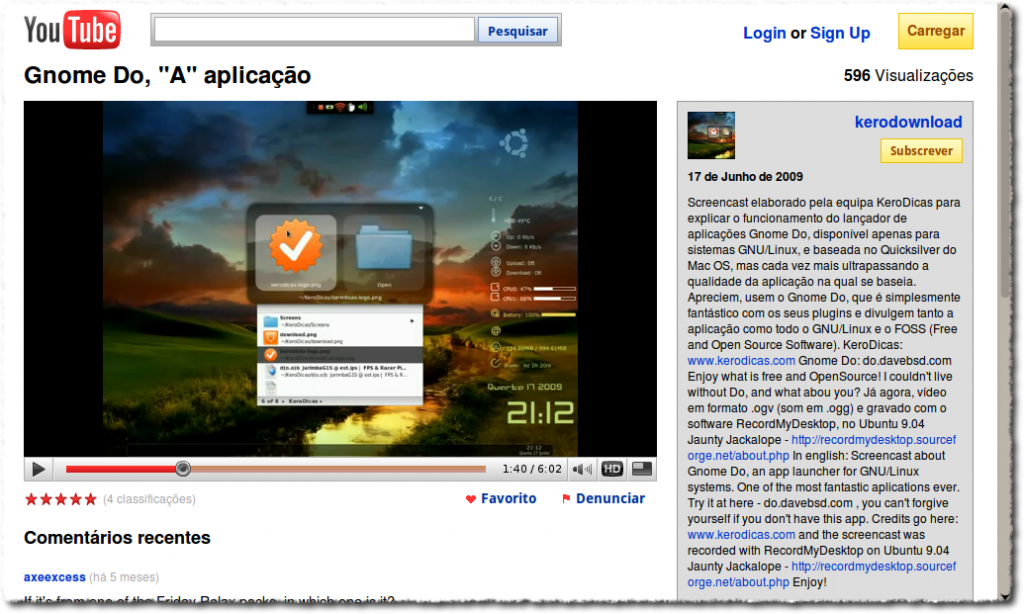The height and width of the screenshot is (614, 1024).
Task: Click the kerodownload channel thumbnail
Action: [711, 135]
